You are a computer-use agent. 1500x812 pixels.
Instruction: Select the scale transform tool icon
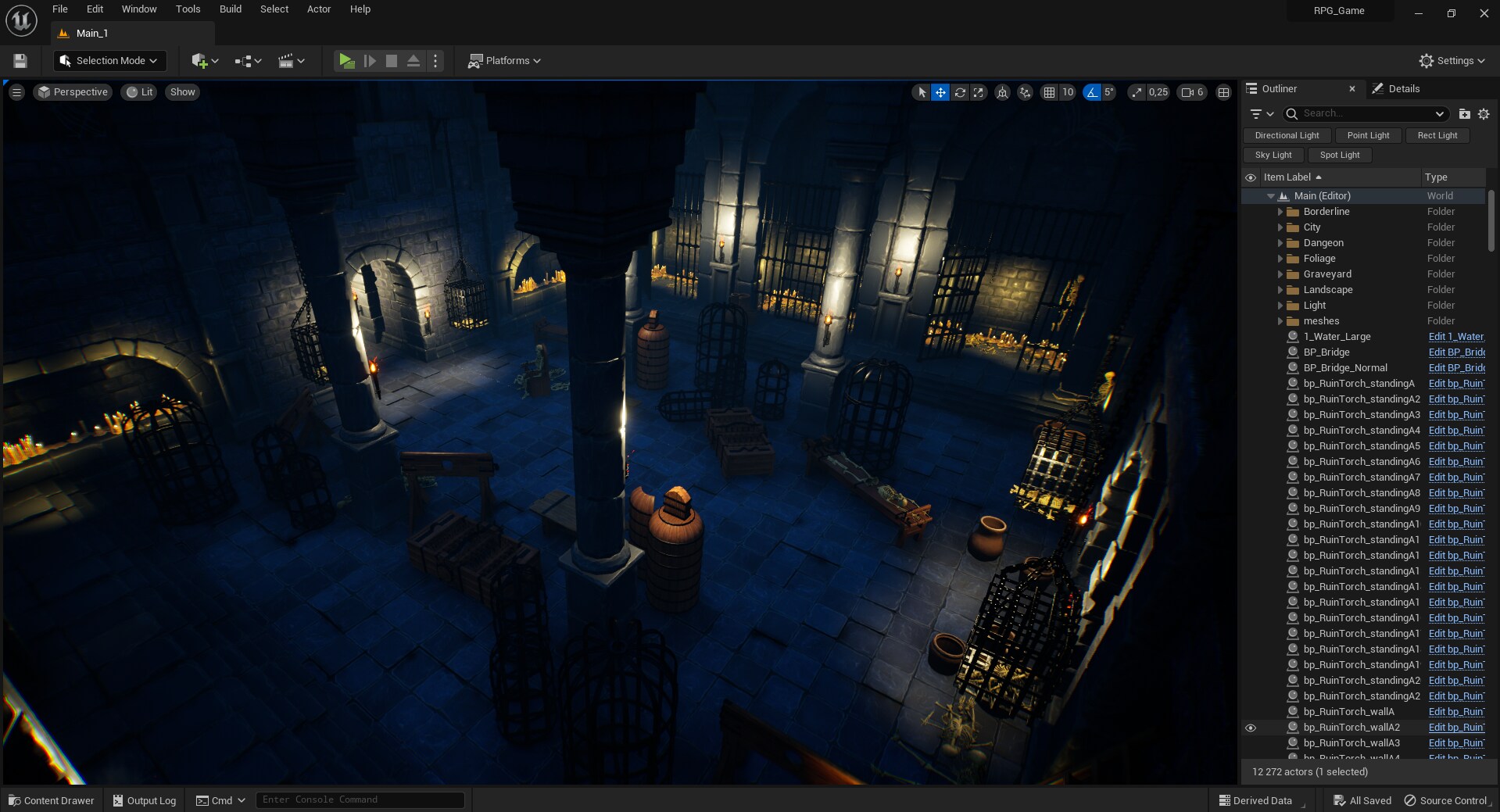tap(979, 92)
